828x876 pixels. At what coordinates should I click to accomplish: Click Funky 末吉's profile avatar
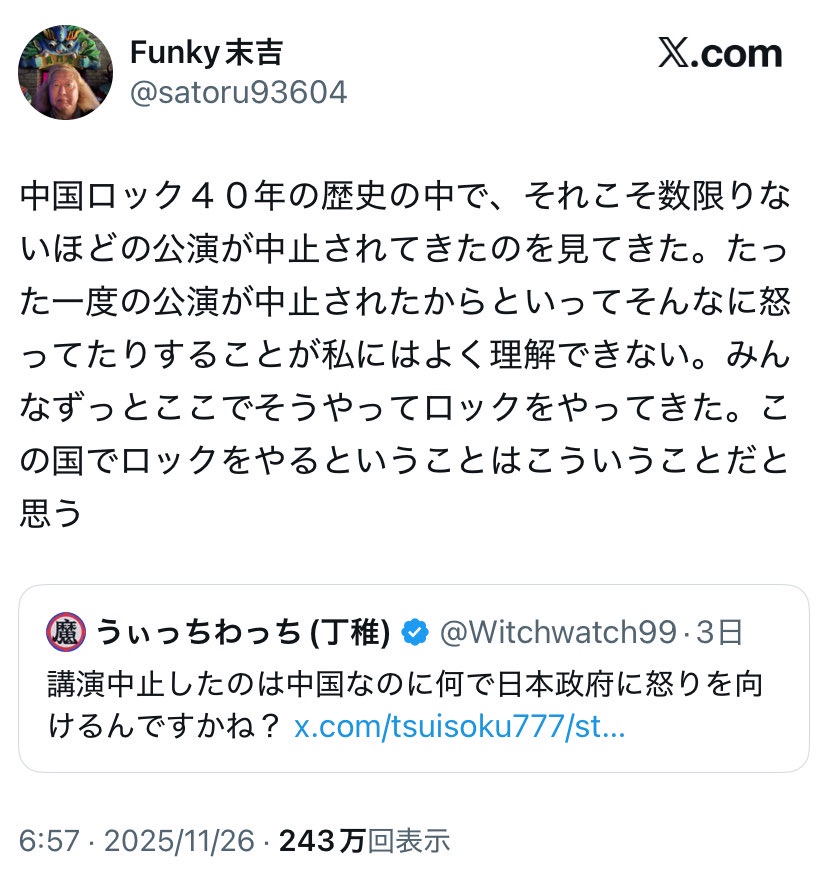pos(67,73)
